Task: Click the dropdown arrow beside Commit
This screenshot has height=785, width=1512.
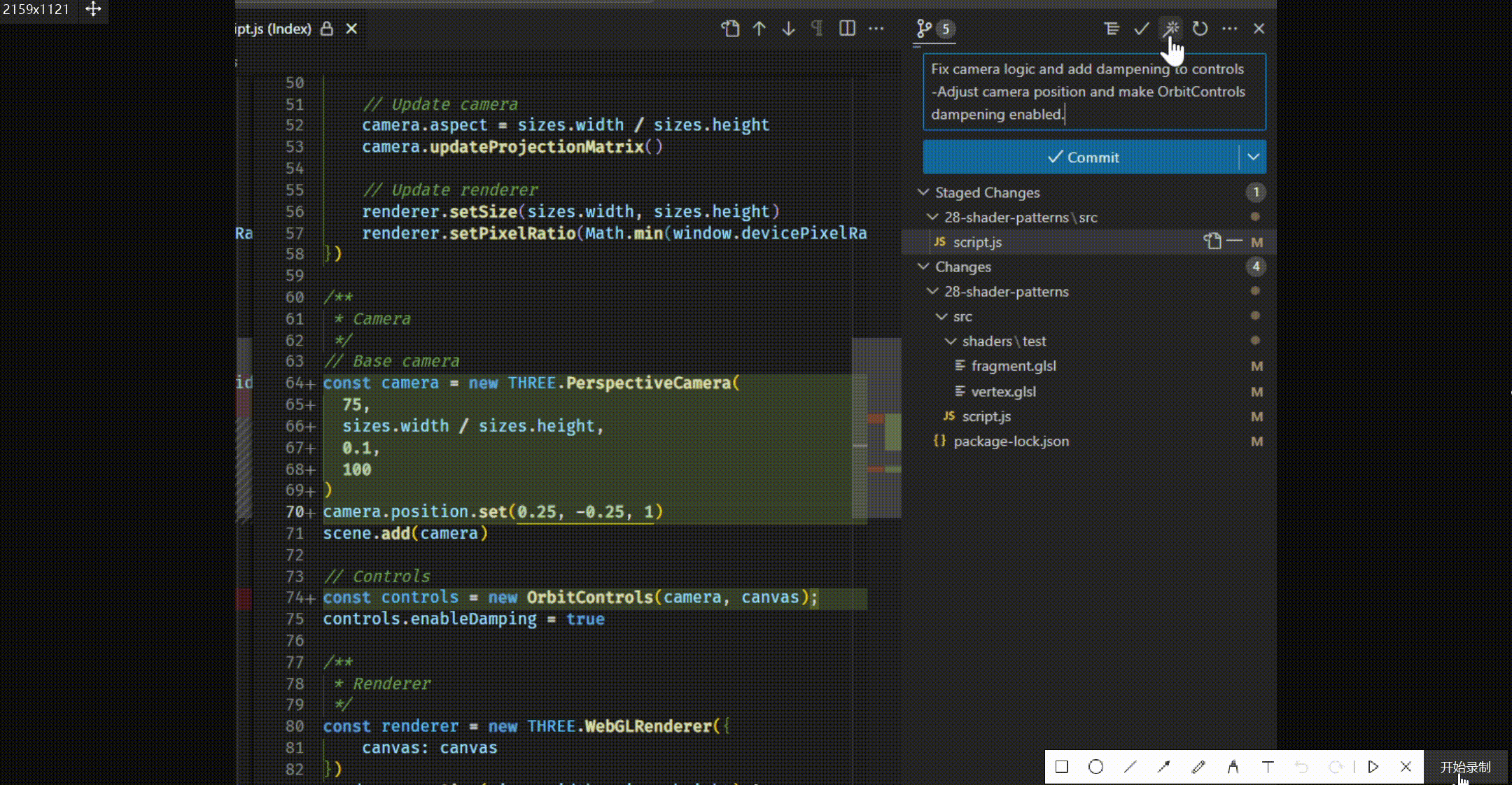Action: [1253, 157]
